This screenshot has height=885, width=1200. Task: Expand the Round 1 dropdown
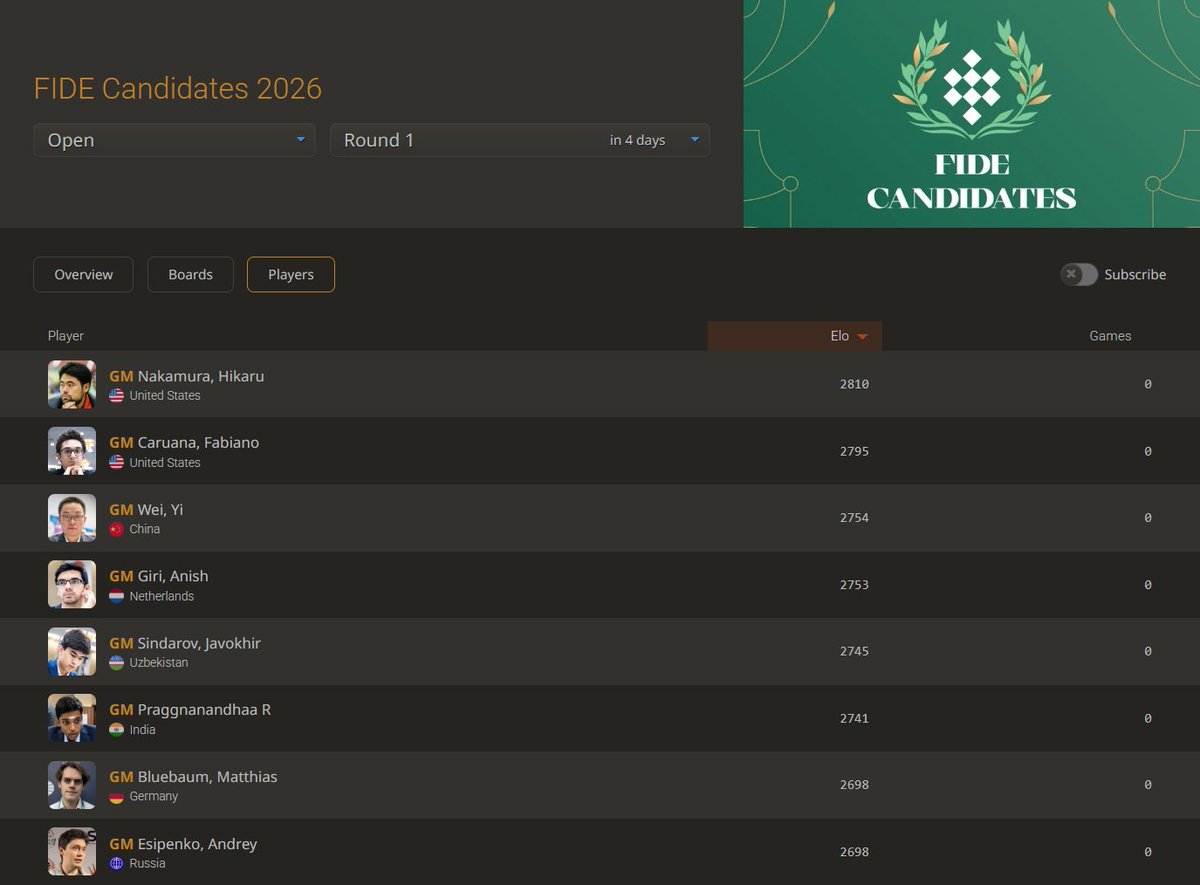point(520,140)
